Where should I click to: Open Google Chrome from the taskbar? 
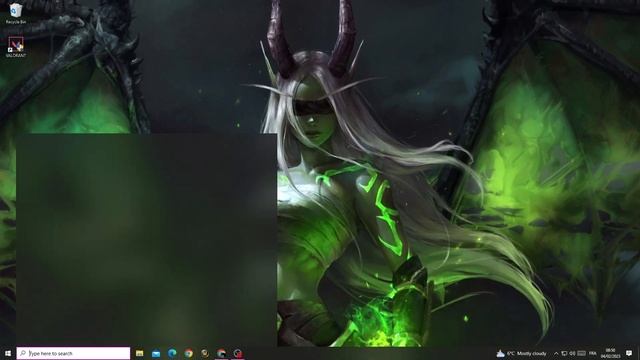click(189, 353)
